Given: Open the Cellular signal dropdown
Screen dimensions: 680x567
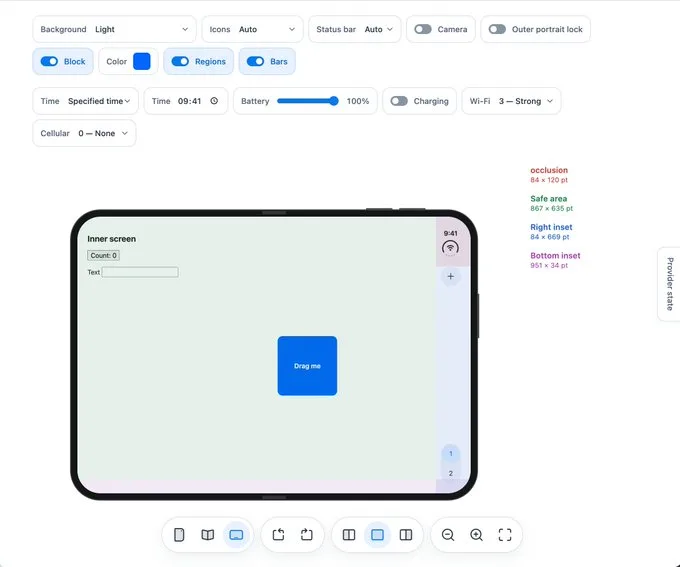Looking at the screenshot, I should tap(84, 133).
